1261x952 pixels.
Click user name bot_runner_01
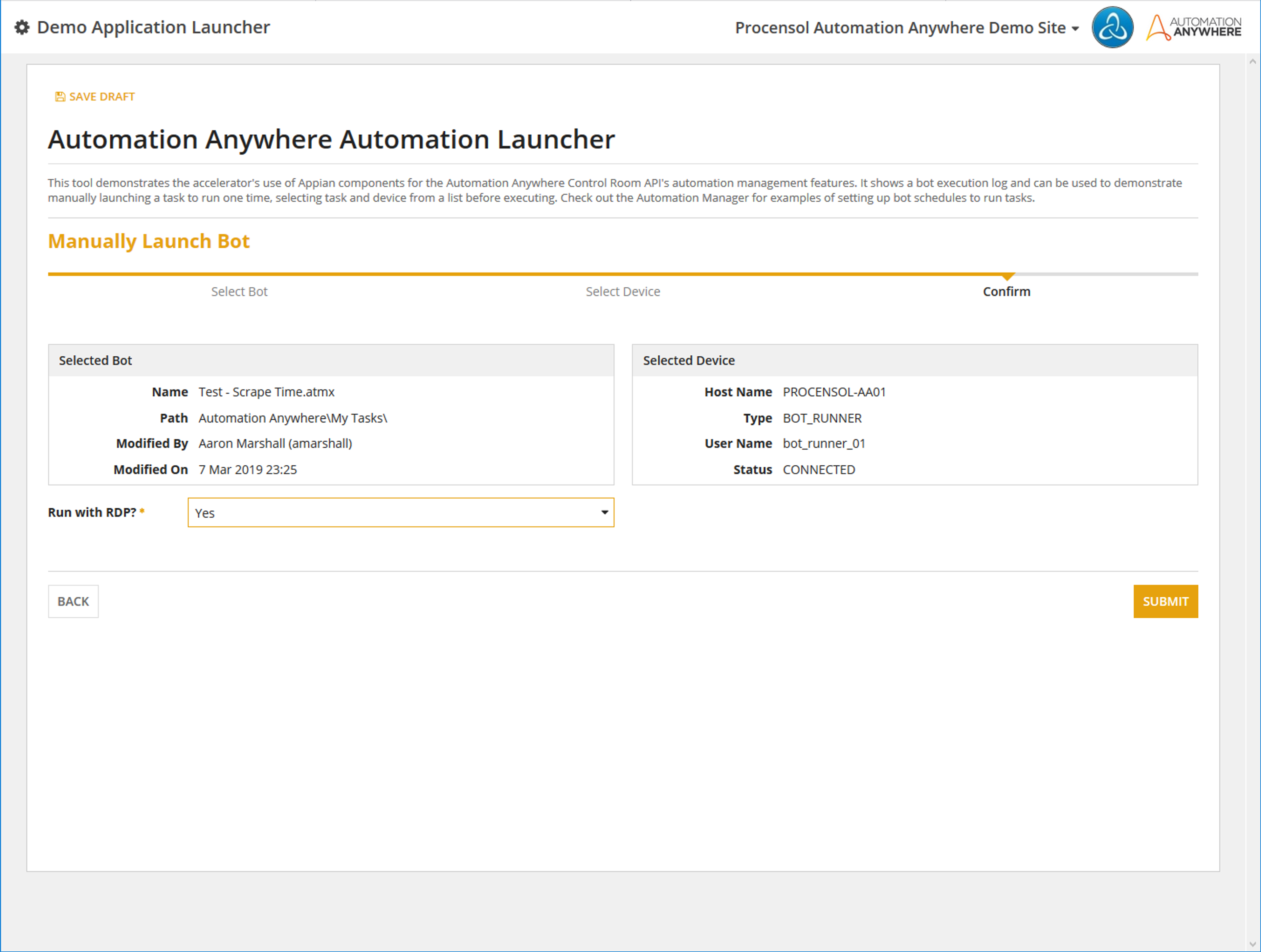tap(824, 444)
